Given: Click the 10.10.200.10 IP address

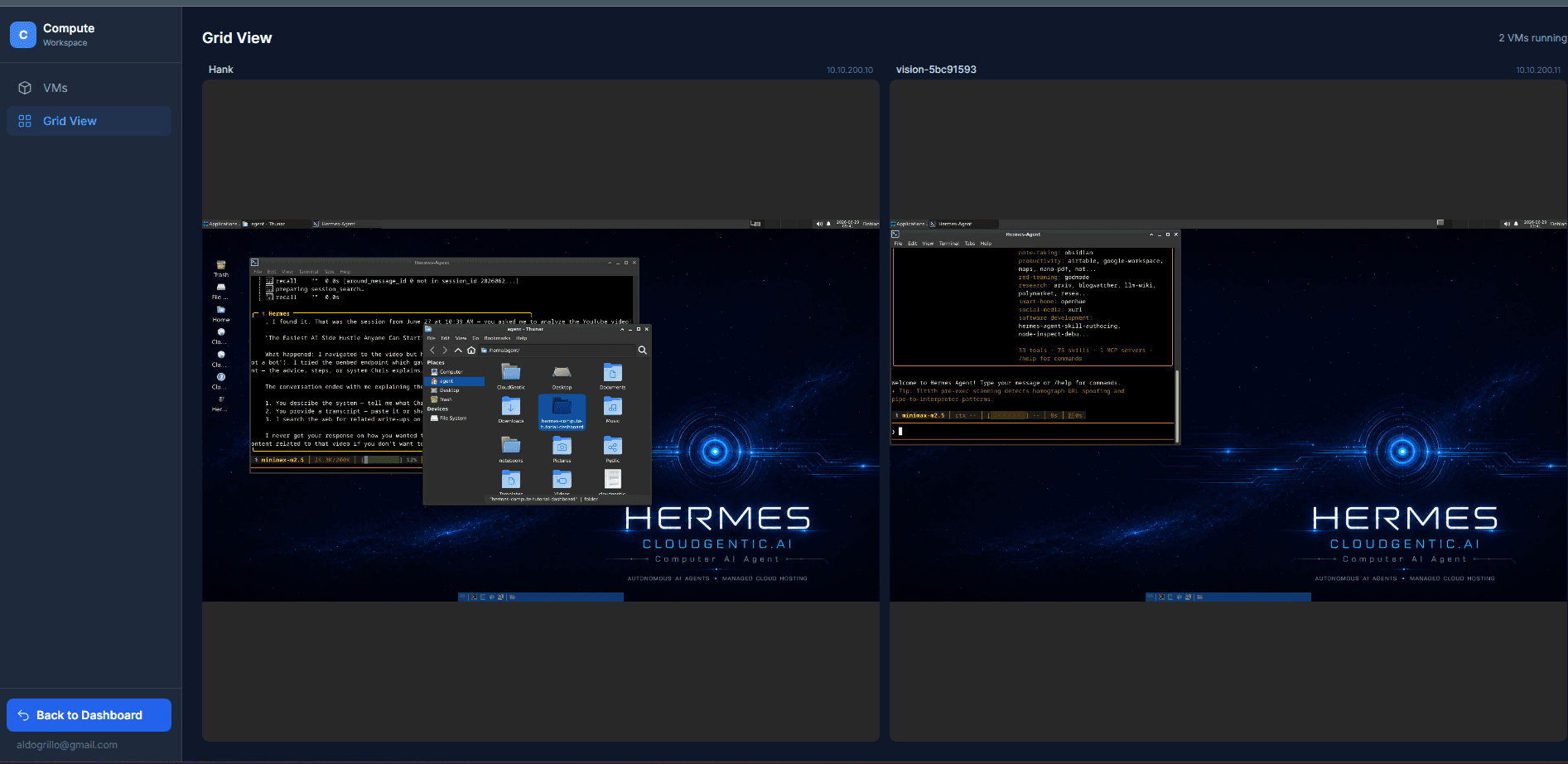Looking at the screenshot, I should (x=849, y=70).
